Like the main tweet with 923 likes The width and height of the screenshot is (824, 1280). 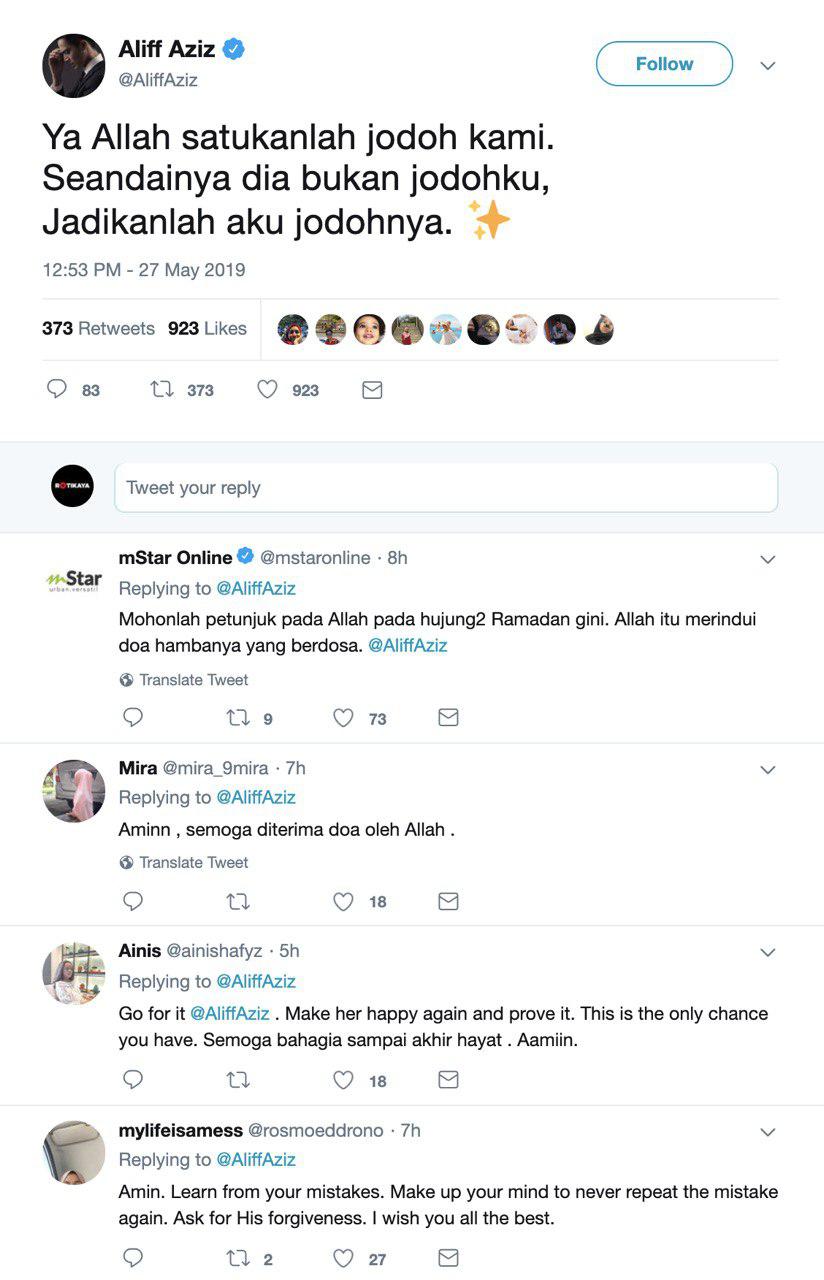267,390
